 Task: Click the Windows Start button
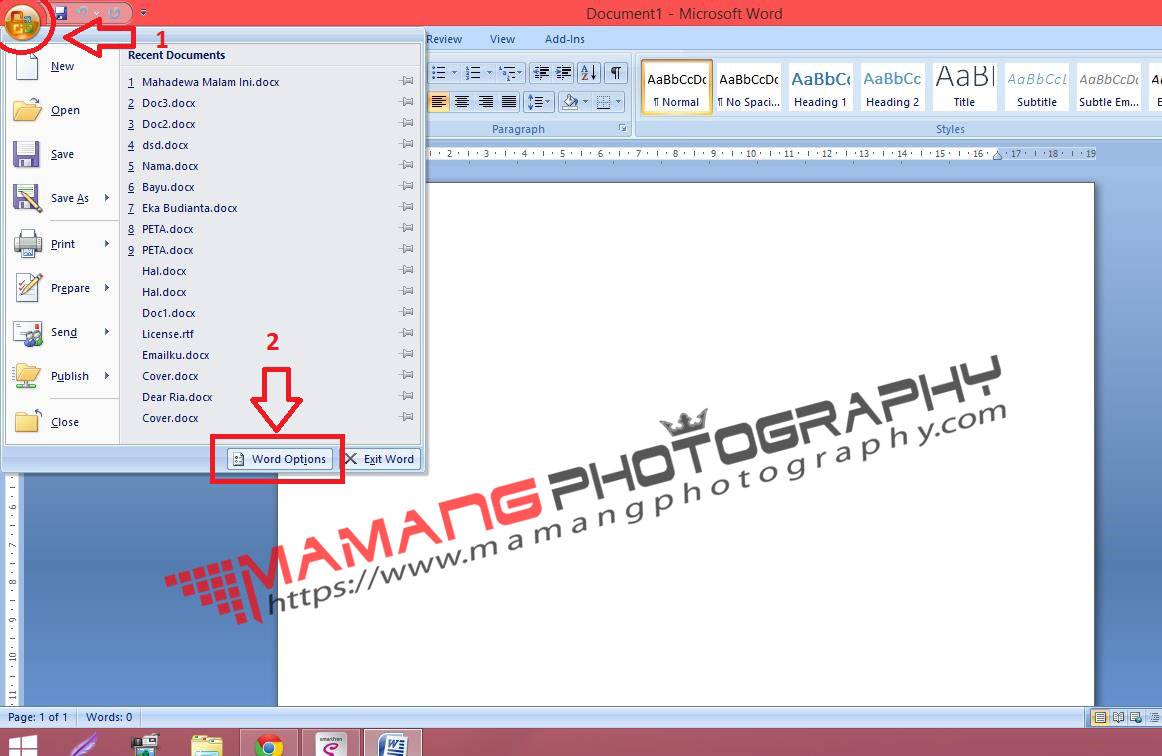click(x=22, y=743)
